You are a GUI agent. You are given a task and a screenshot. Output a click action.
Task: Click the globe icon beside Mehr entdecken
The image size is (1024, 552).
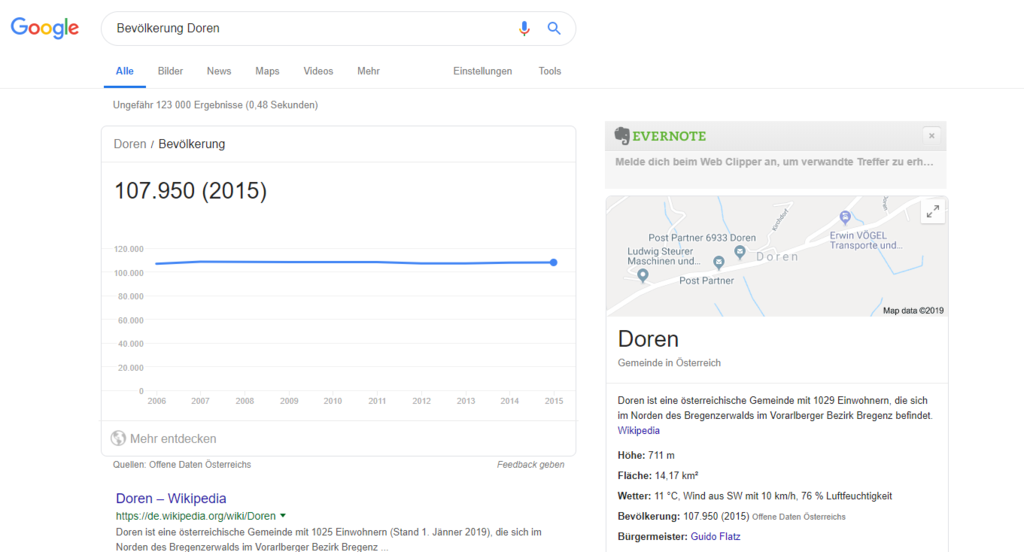coord(119,438)
